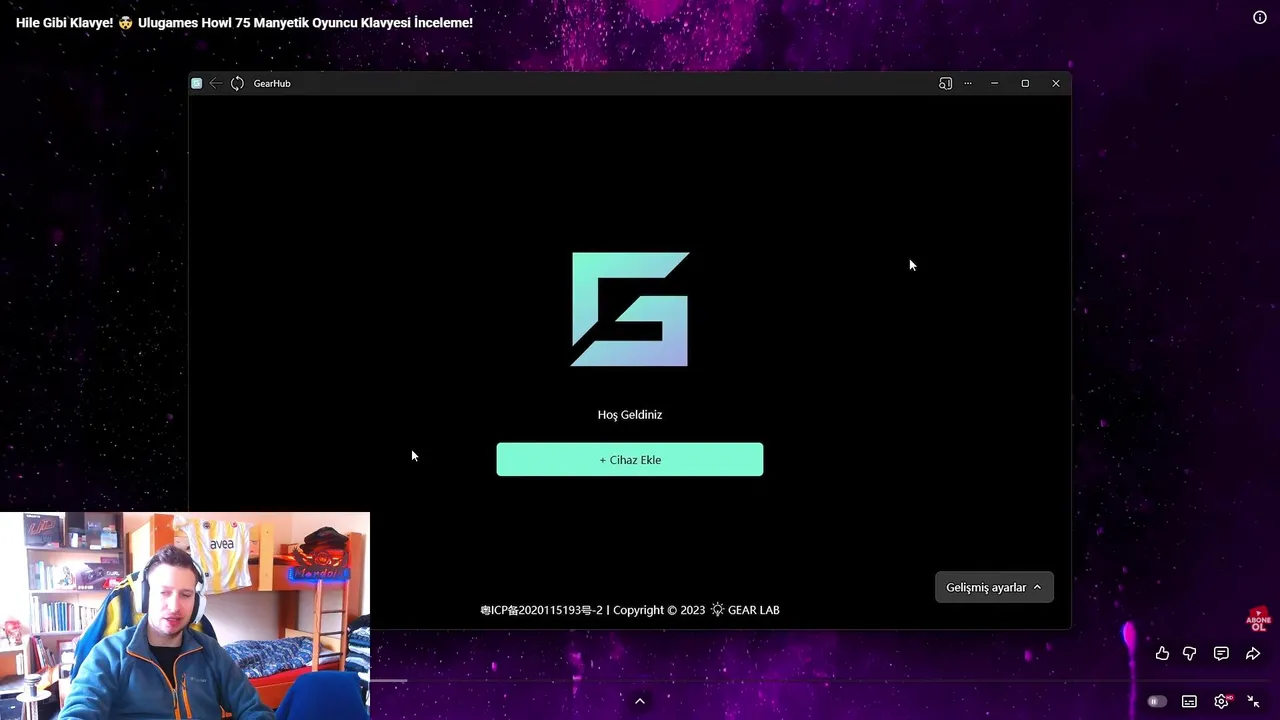Like the video with the thumbs-up icon
Viewport: 1280px width, 720px height.
point(1162,653)
